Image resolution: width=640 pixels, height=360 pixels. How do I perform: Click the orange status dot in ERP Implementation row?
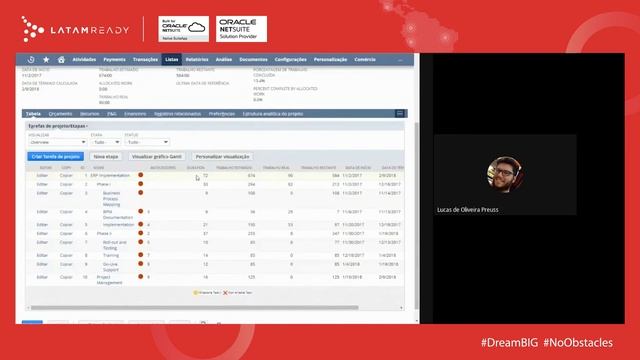tap(140, 175)
